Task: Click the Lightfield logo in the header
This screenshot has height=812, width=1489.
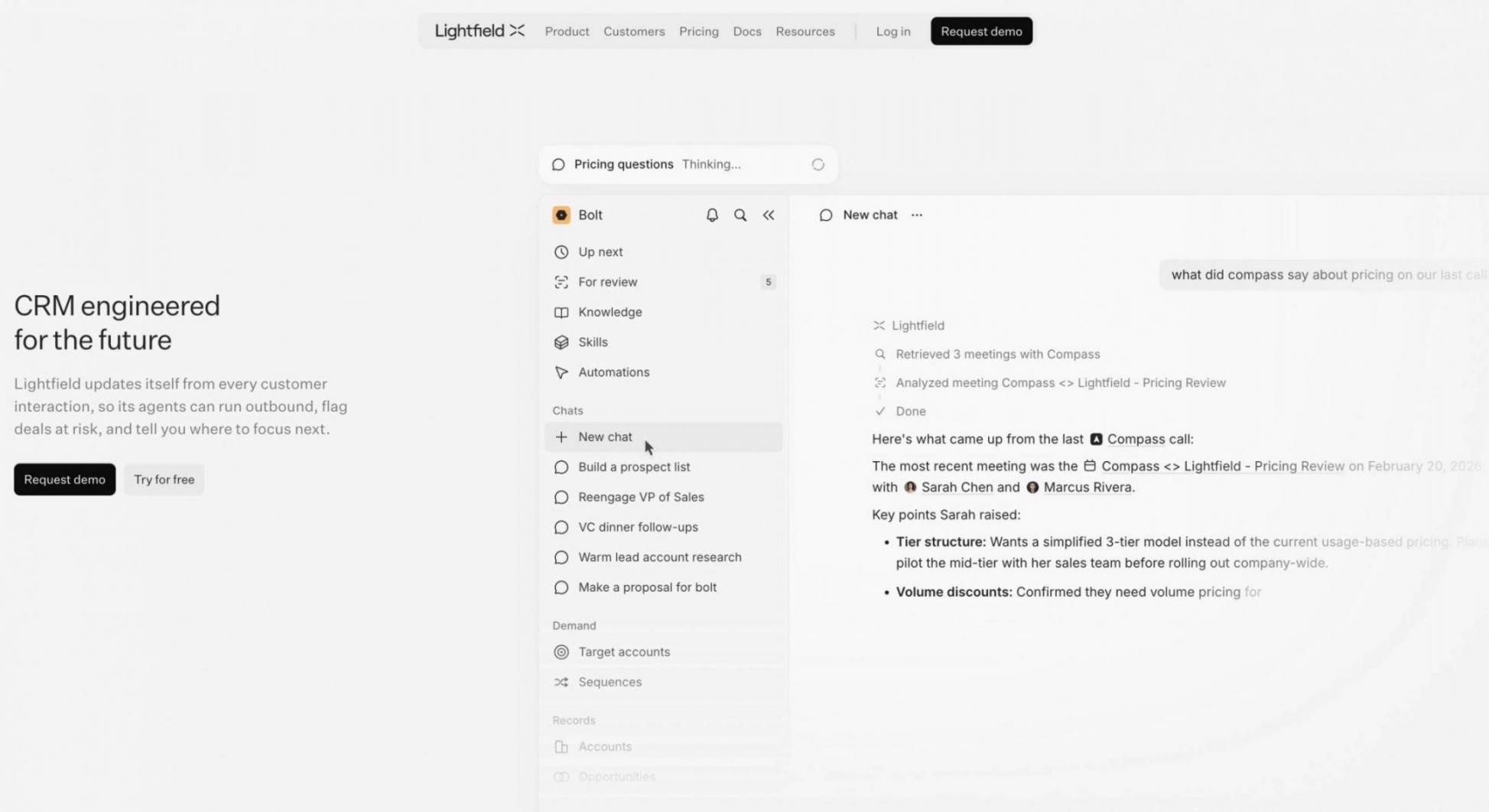Action: (x=480, y=31)
